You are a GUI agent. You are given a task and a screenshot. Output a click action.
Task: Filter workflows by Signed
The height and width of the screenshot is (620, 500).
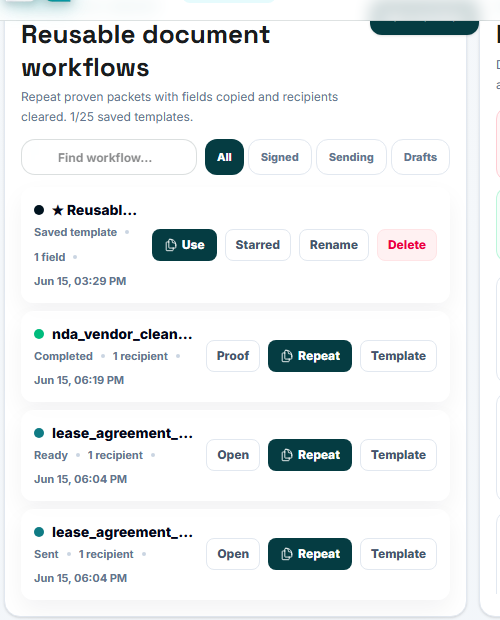tap(280, 157)
